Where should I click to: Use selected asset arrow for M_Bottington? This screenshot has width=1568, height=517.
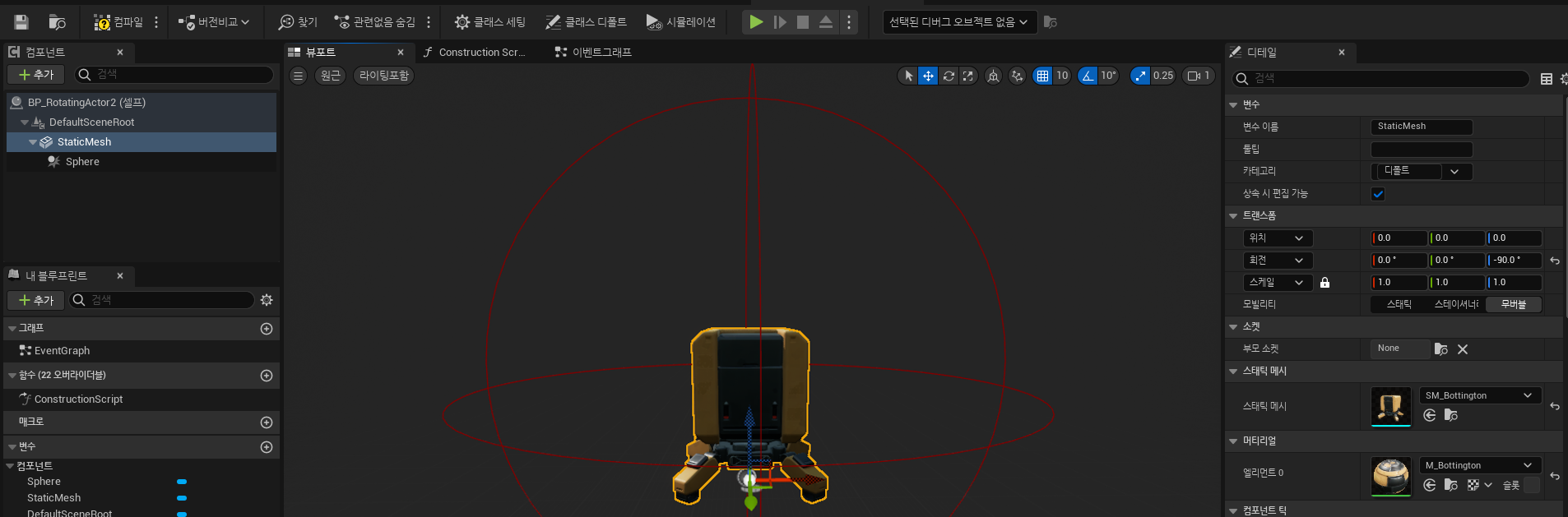coord(1430,485)
